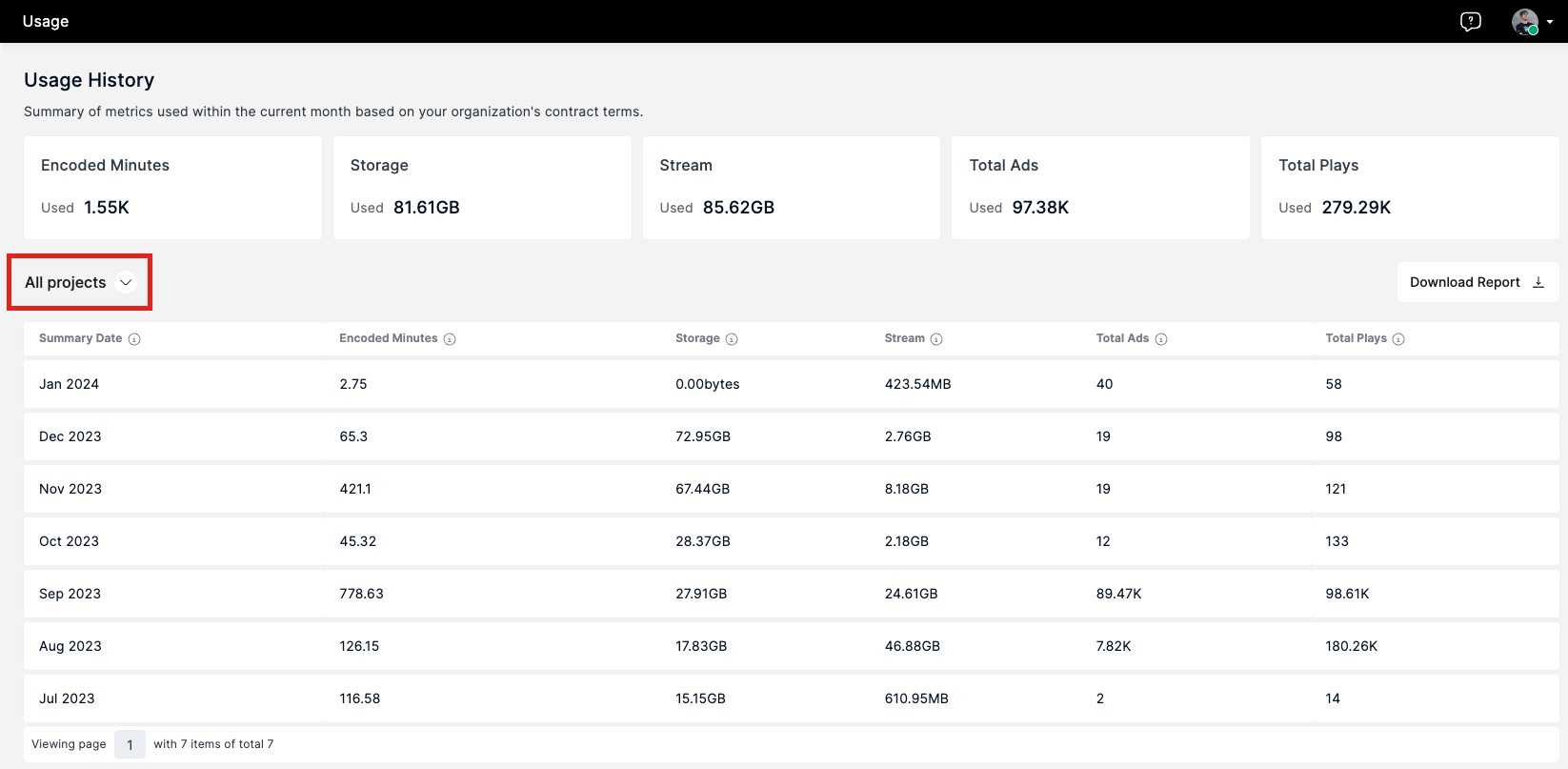Click the Encoded Minutes summary card
The image size is (1568, 769).
(172, 188)
